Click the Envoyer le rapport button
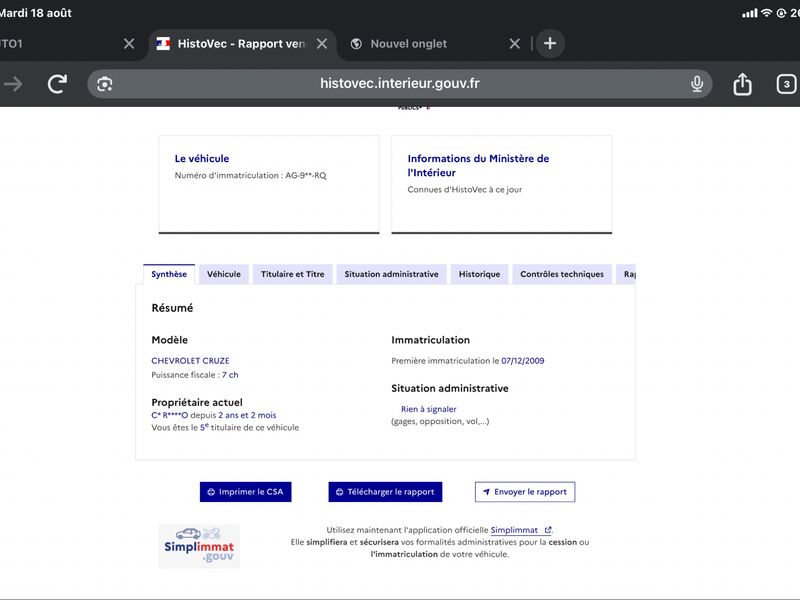 (x=525, y=492)
